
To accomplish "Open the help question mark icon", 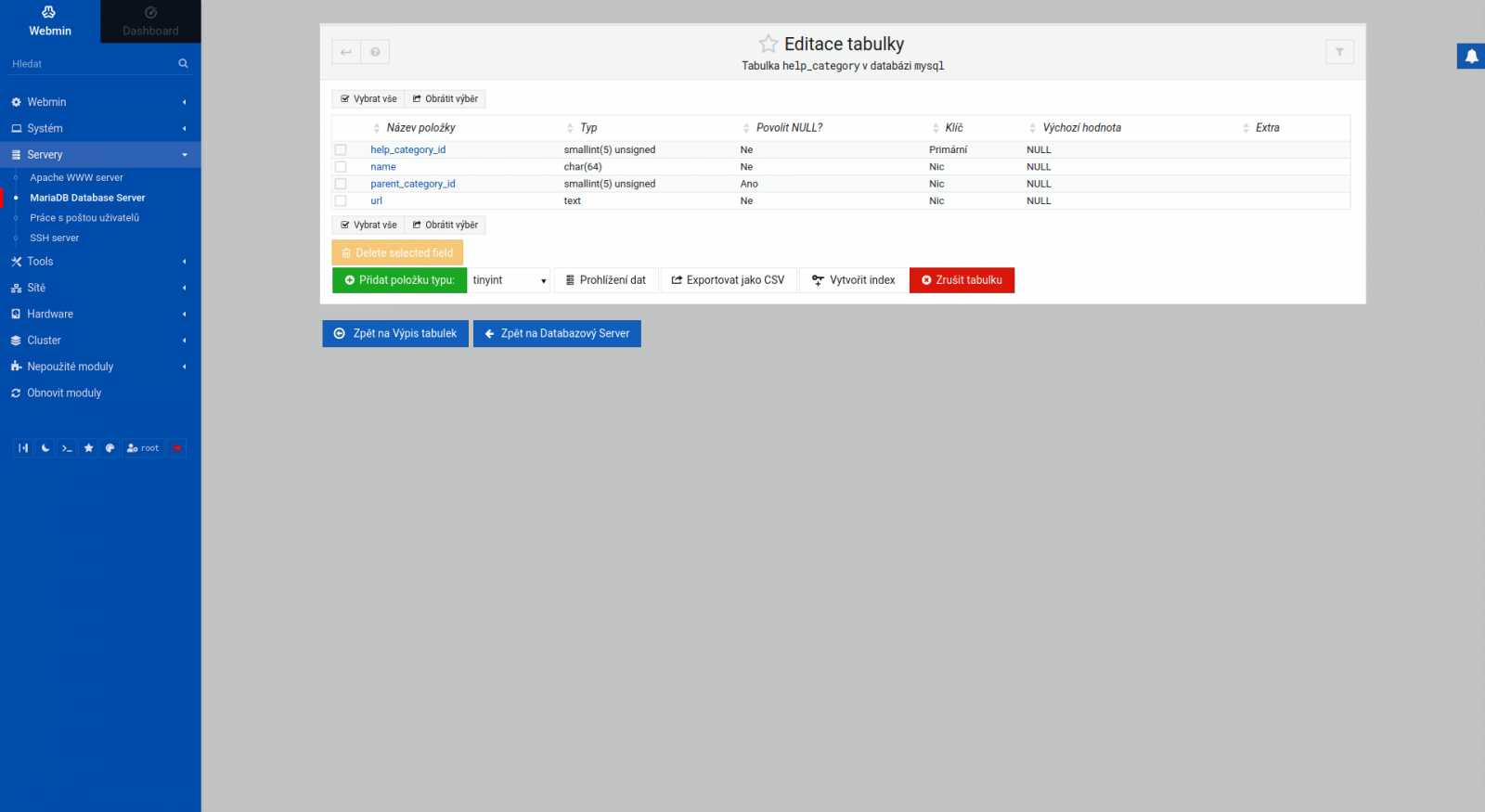I will pos(375,52).
